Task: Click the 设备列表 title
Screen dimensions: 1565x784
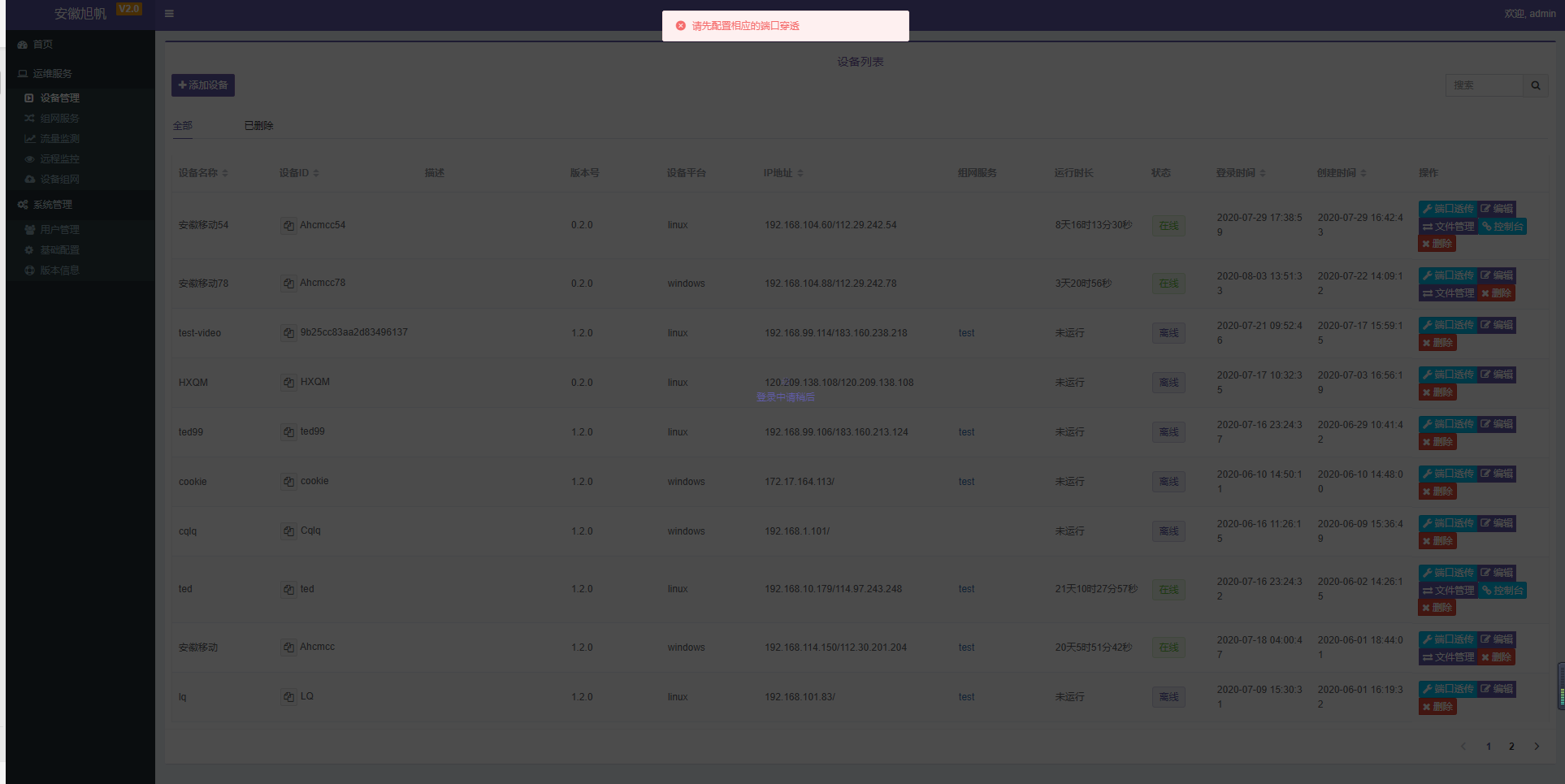Action: 861,62
